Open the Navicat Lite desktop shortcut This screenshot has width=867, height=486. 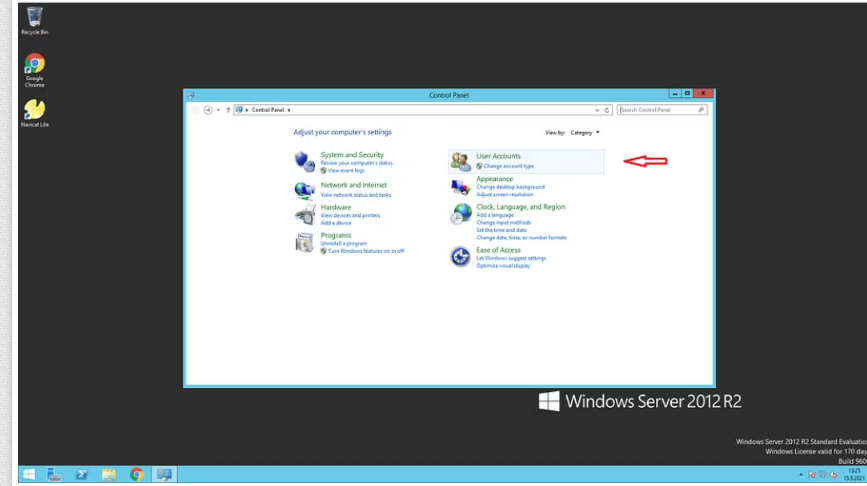pos(34,113)
